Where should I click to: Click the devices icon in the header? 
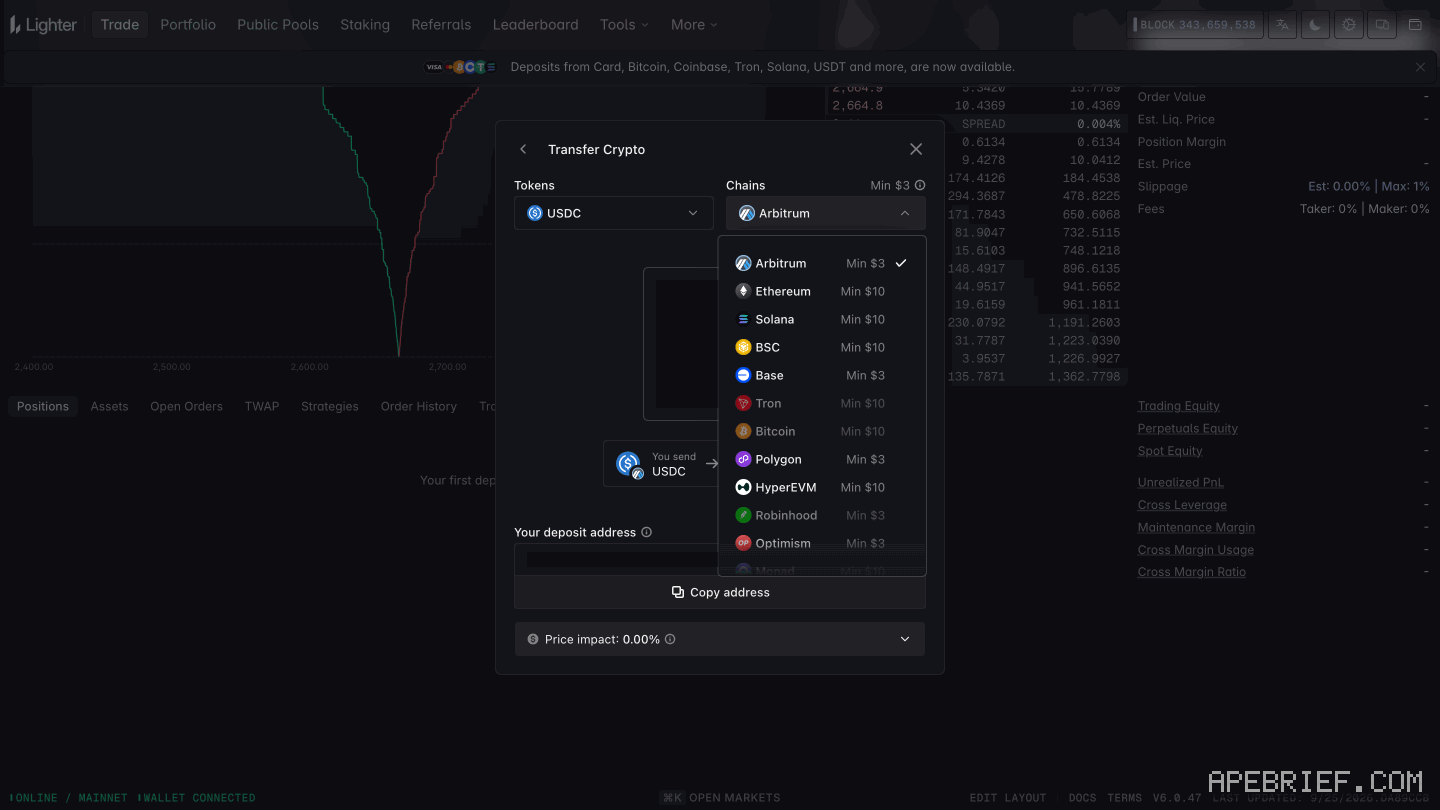[1382, 25]
